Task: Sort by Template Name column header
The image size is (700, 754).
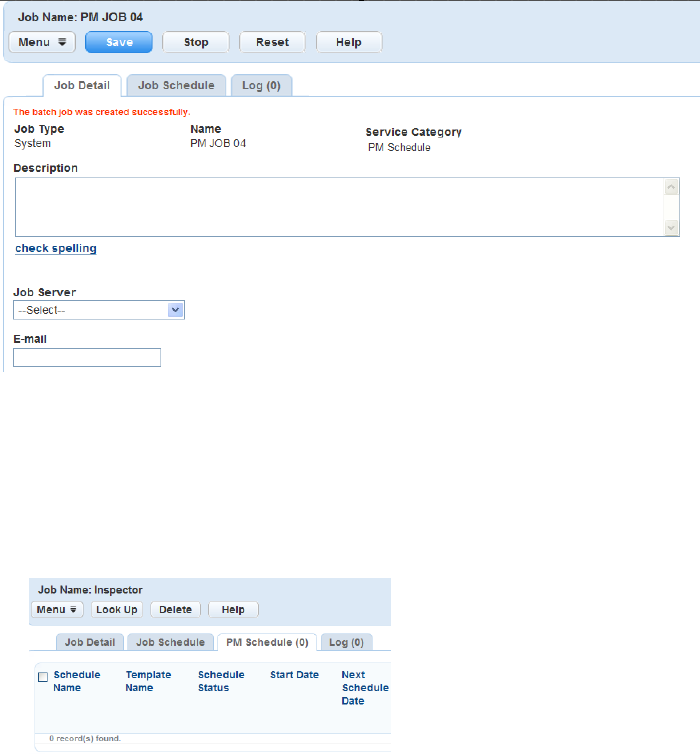Action: point(148,681)
